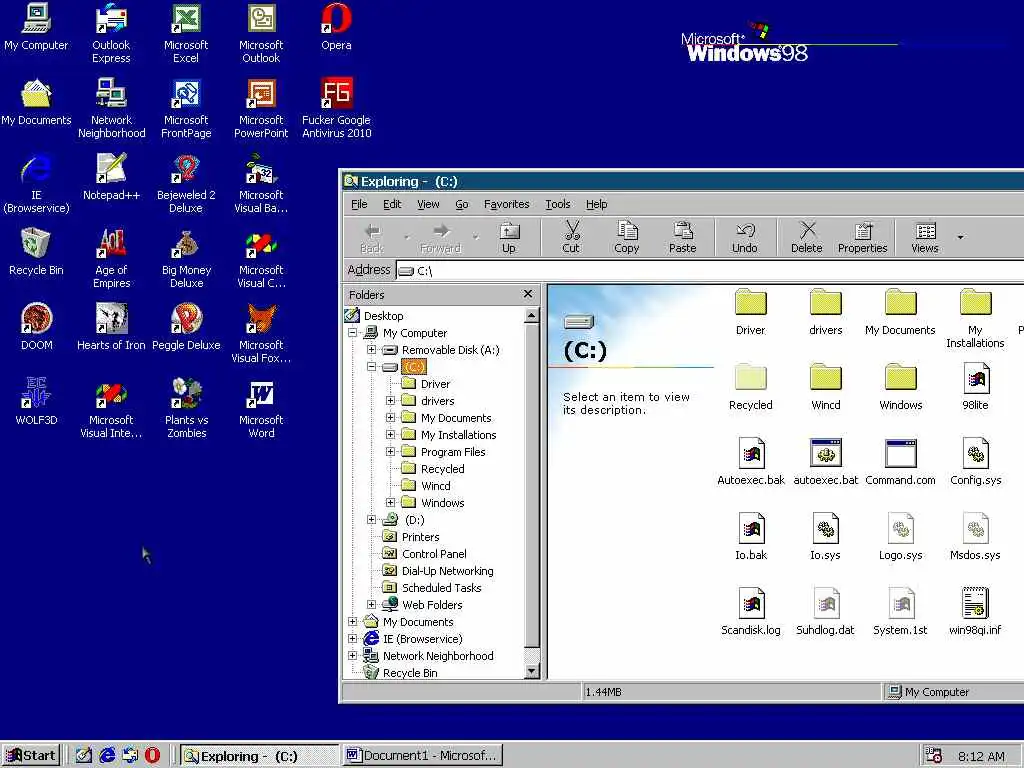This screenshot has height=768, width=1024.
Task: Click the Undo toolbar button
Action: pos(744,237)
